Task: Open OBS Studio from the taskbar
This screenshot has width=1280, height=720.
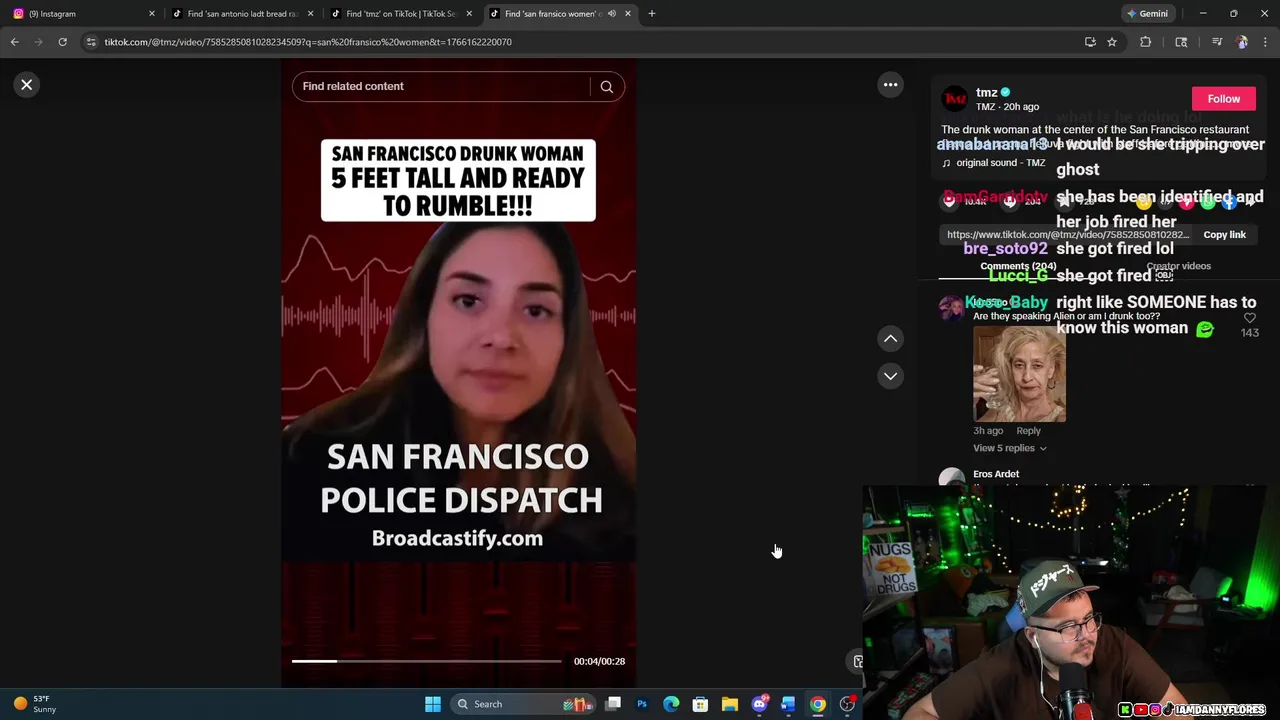Action: pos(847,704)
